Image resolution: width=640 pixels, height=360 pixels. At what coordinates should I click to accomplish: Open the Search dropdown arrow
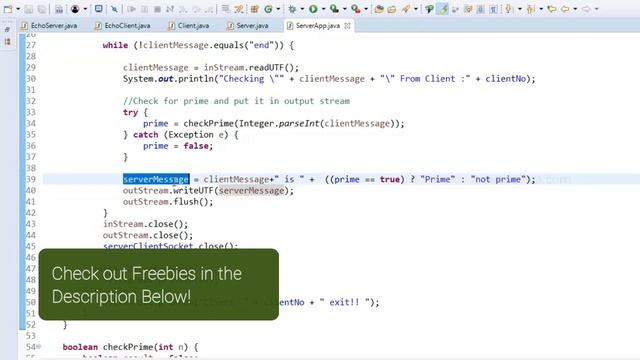click(416, 9)
